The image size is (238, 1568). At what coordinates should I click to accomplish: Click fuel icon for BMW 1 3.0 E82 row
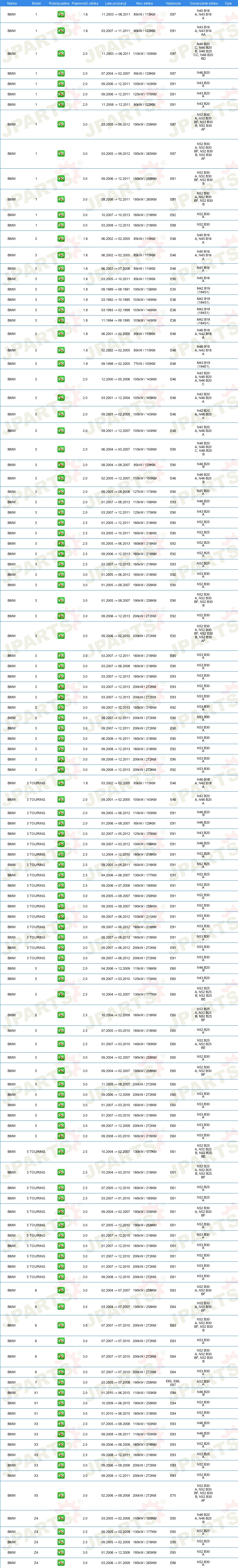pos(61,215)
